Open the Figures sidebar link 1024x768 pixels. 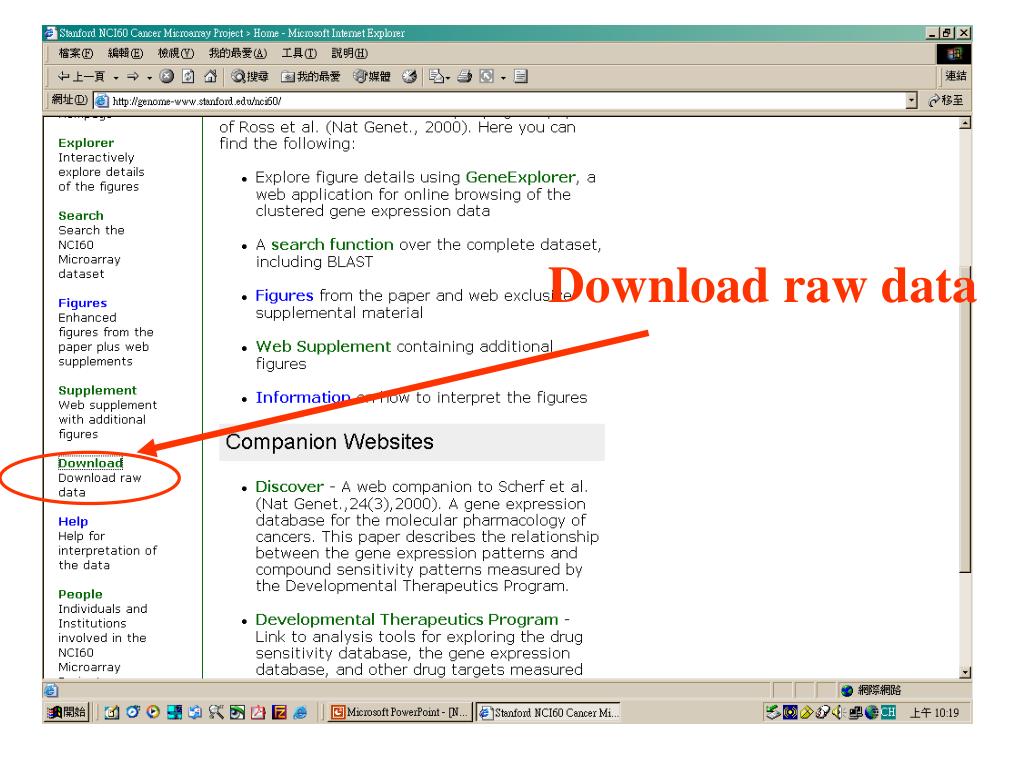(82, 303)
